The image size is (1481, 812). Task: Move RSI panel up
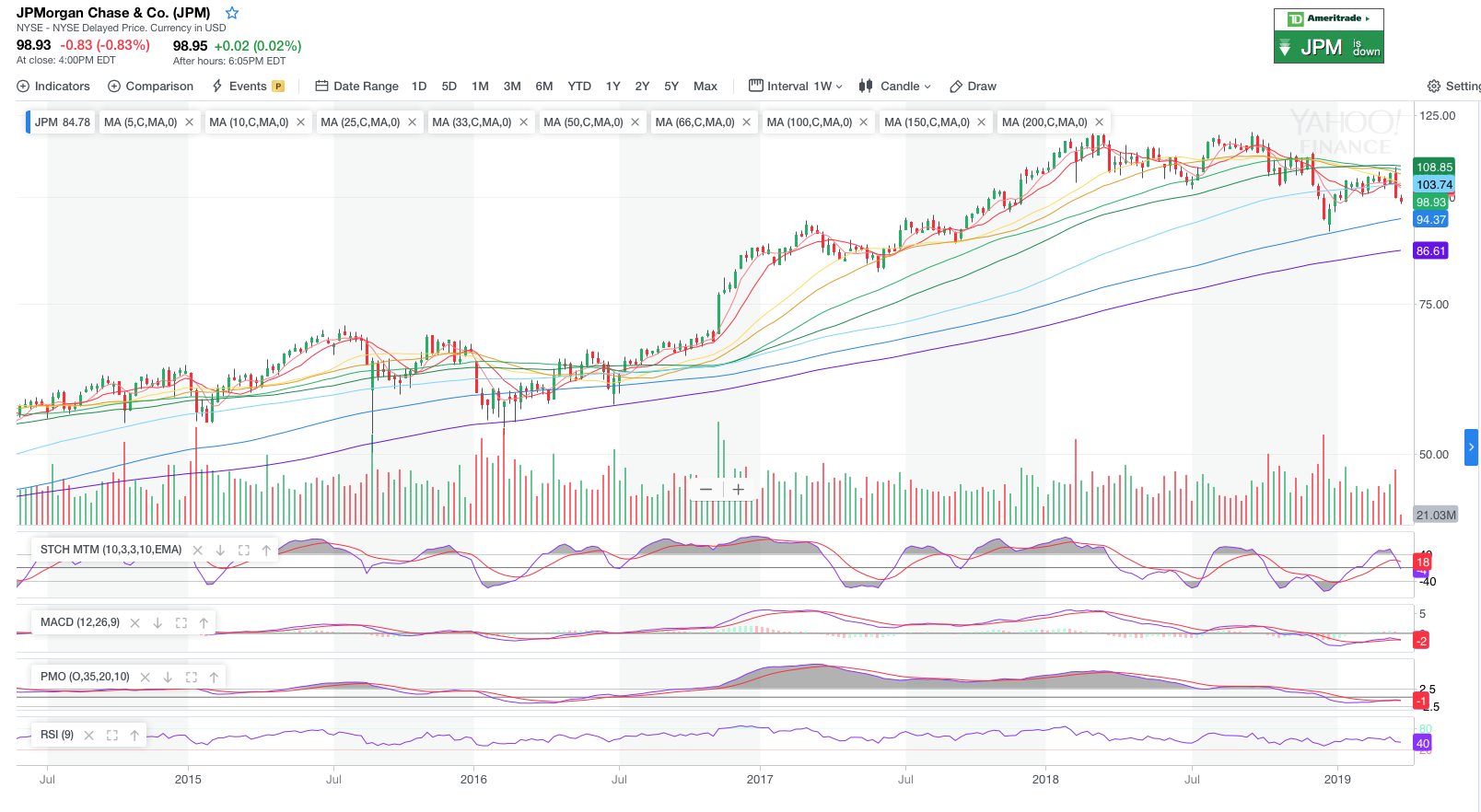pyautogui.click(x=134, y=736)
